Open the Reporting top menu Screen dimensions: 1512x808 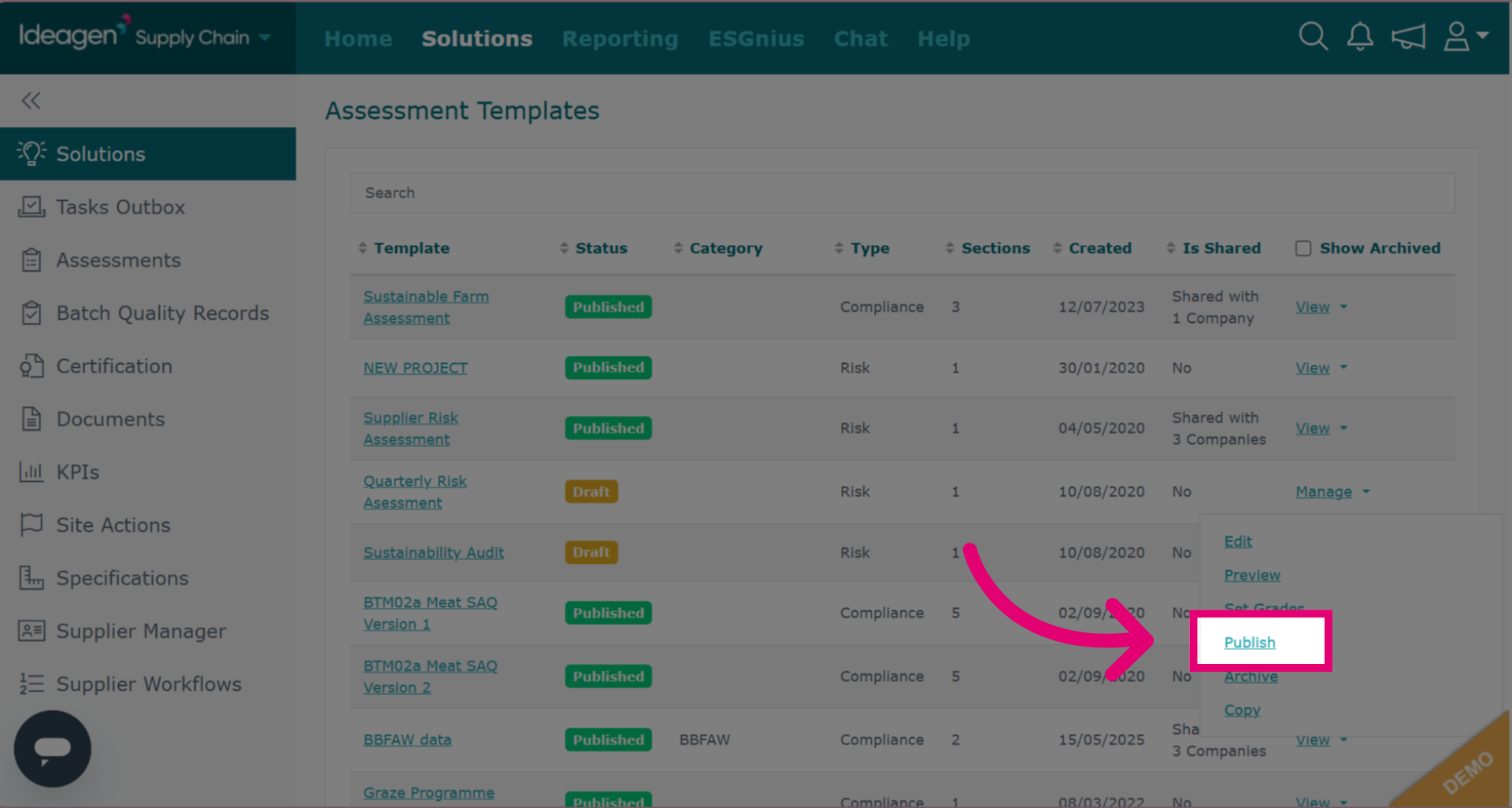pos(621,39)
